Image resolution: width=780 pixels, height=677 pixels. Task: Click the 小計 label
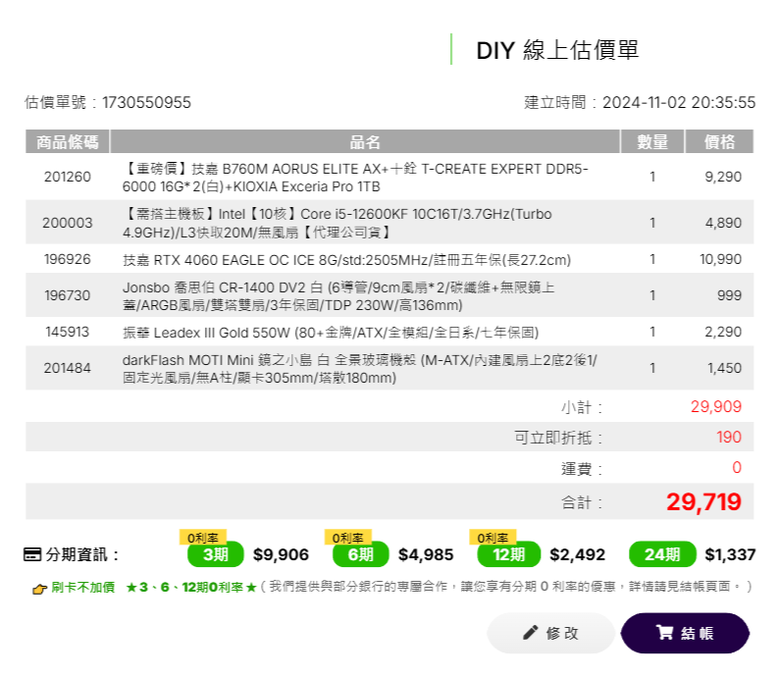pyautogui.click(x=582, y=408)
